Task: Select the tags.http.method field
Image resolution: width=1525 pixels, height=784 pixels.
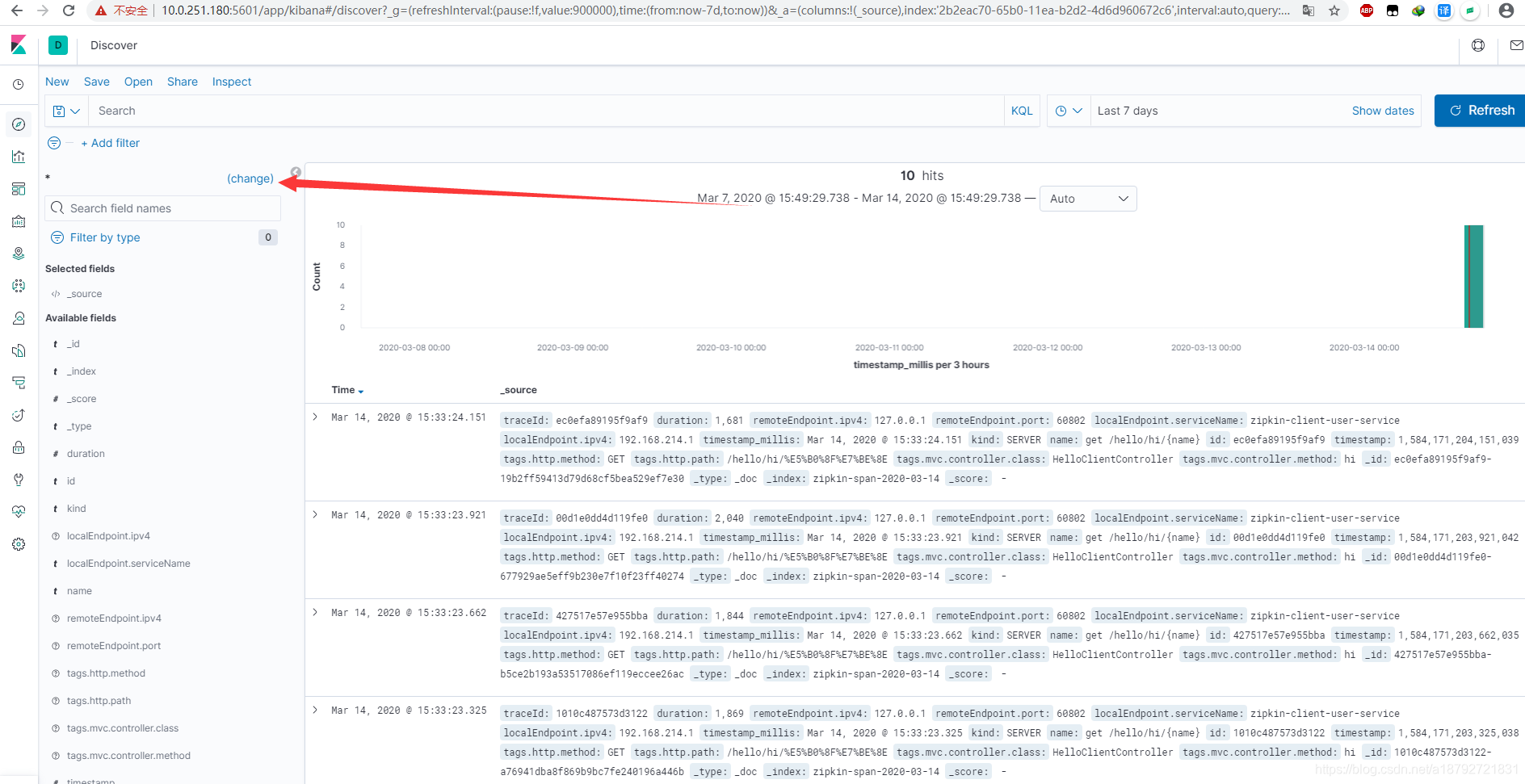Action: click(106, 673)
